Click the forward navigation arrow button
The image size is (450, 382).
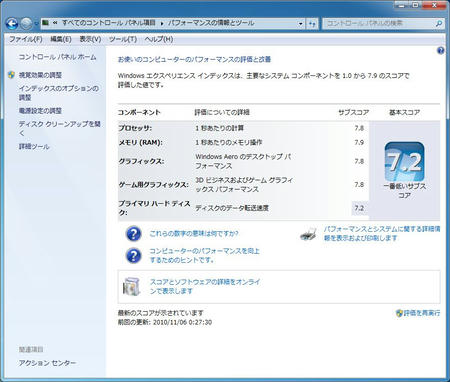click(x=26, y=24)
